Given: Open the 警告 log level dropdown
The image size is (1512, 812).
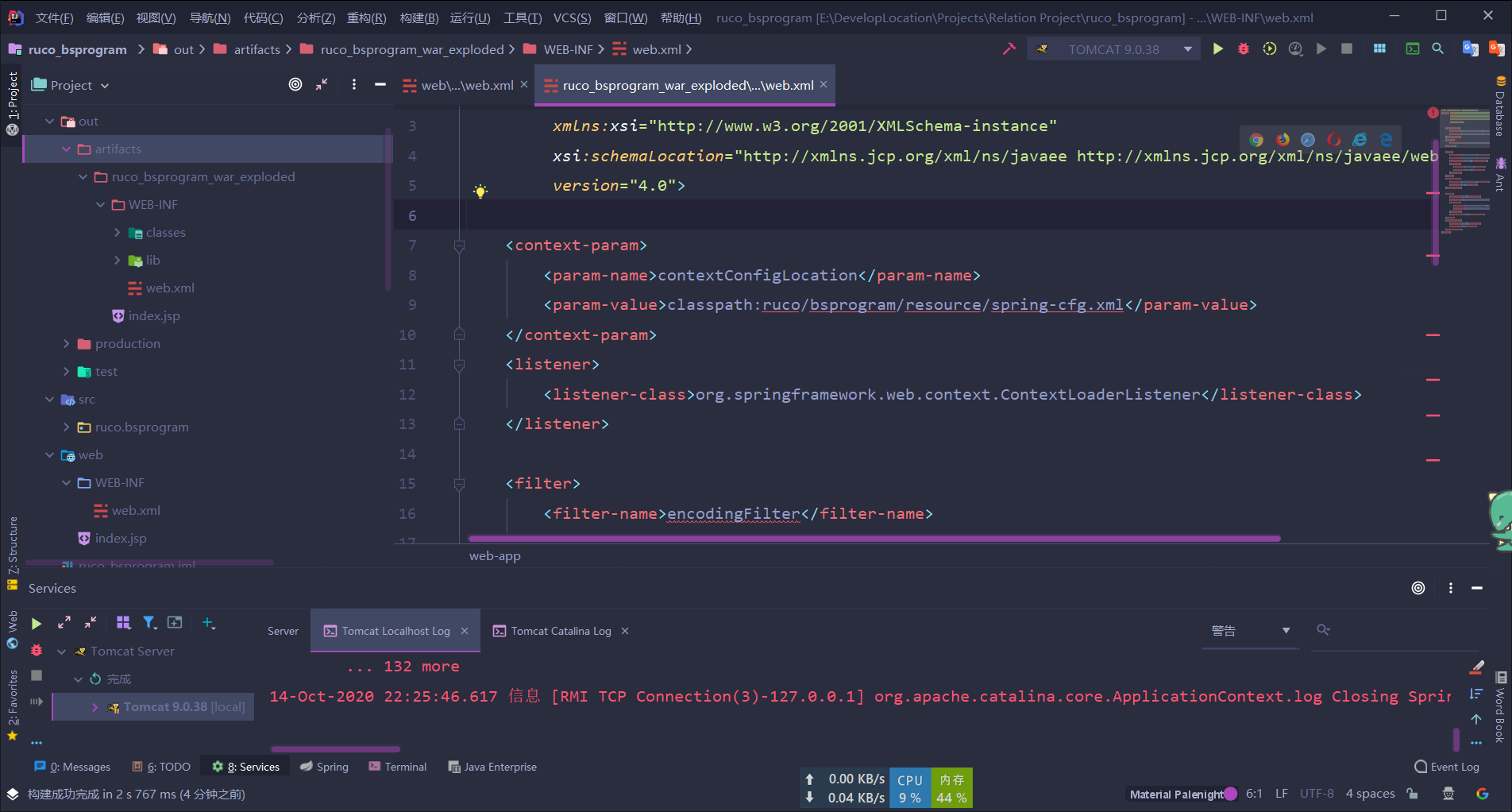Looking at the screenshot, I should 1251,631.
